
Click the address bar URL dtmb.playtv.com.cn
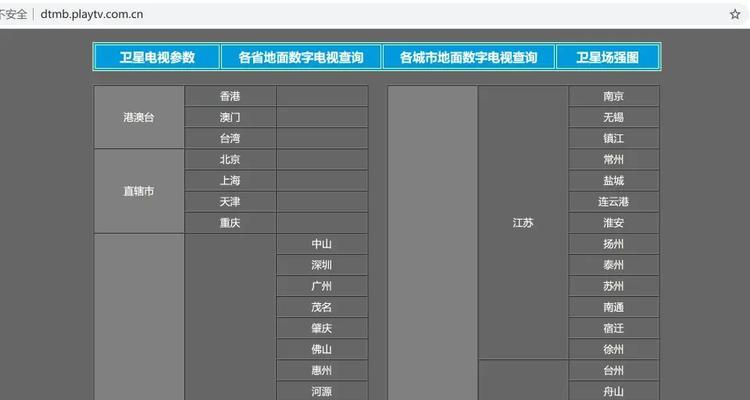coord(92,14)
